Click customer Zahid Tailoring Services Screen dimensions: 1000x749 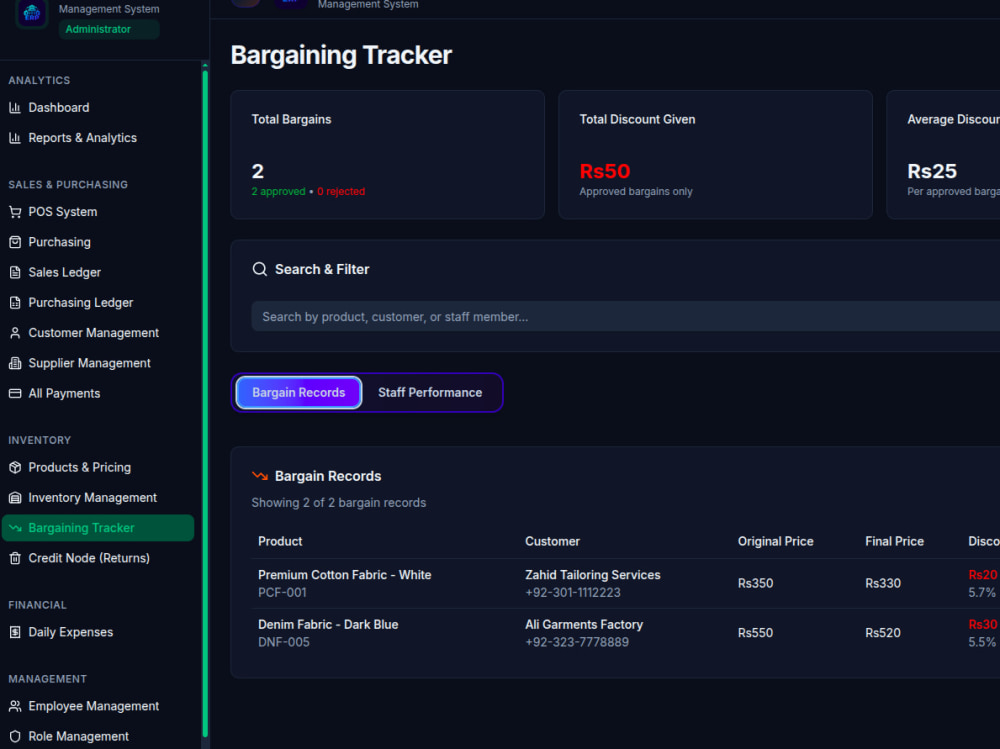click(592, 575)
